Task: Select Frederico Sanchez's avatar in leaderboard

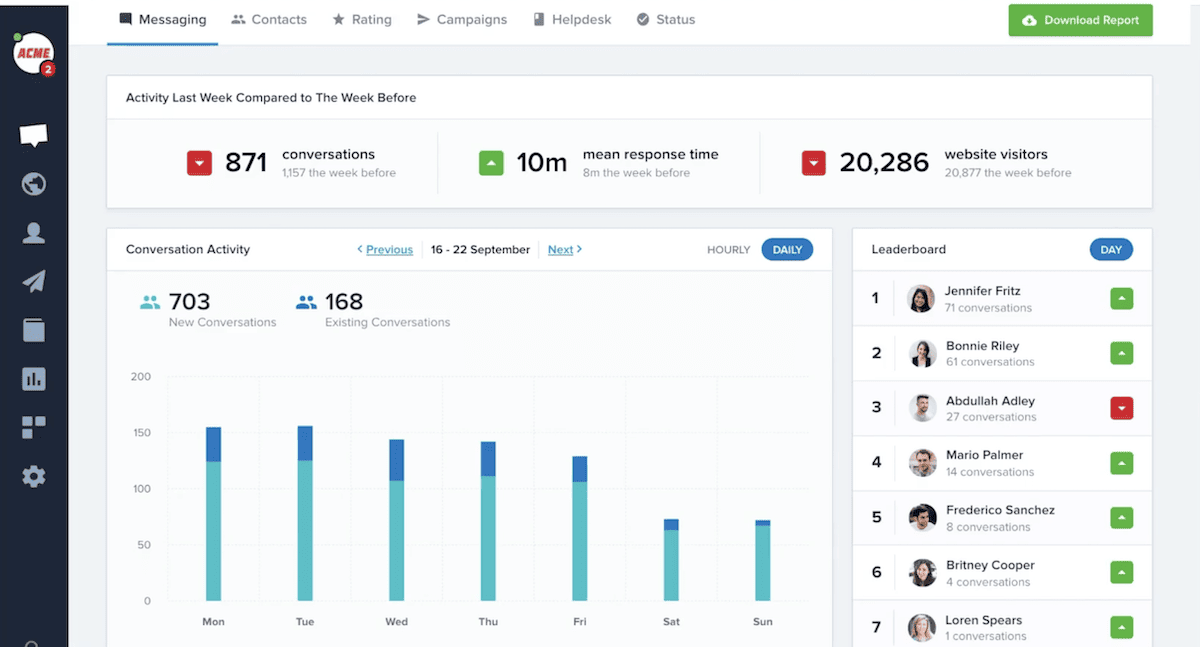Action: click(x=921, y=518)
